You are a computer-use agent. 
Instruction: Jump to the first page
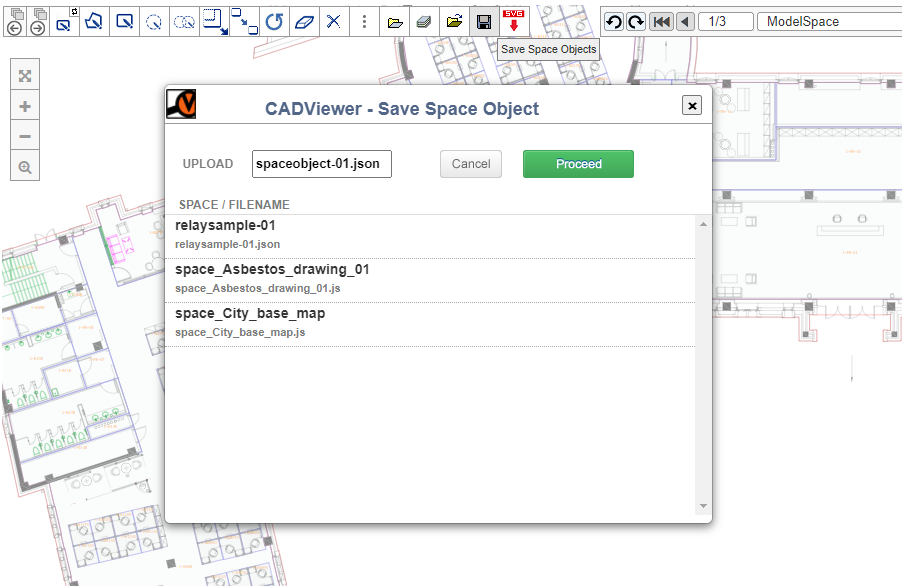pos(662,22)
